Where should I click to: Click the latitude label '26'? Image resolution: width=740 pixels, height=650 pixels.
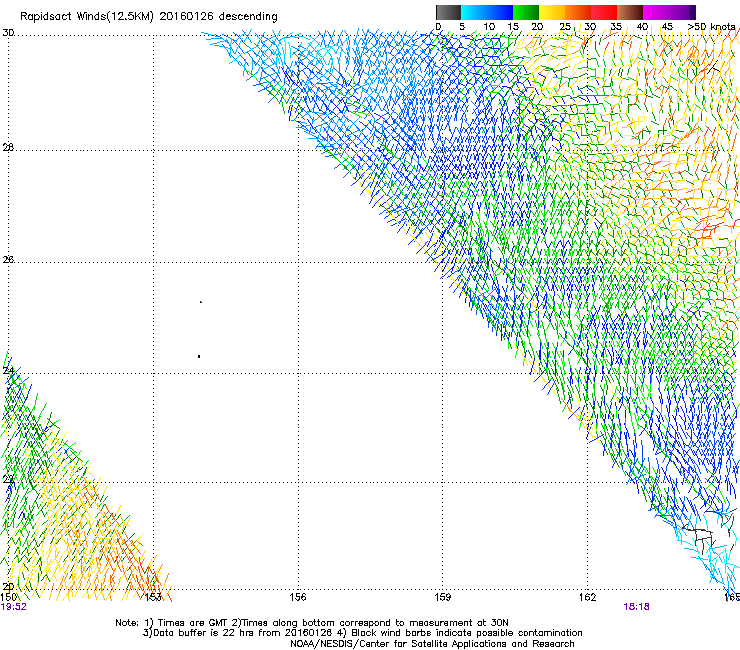click(x=8, y=260)
